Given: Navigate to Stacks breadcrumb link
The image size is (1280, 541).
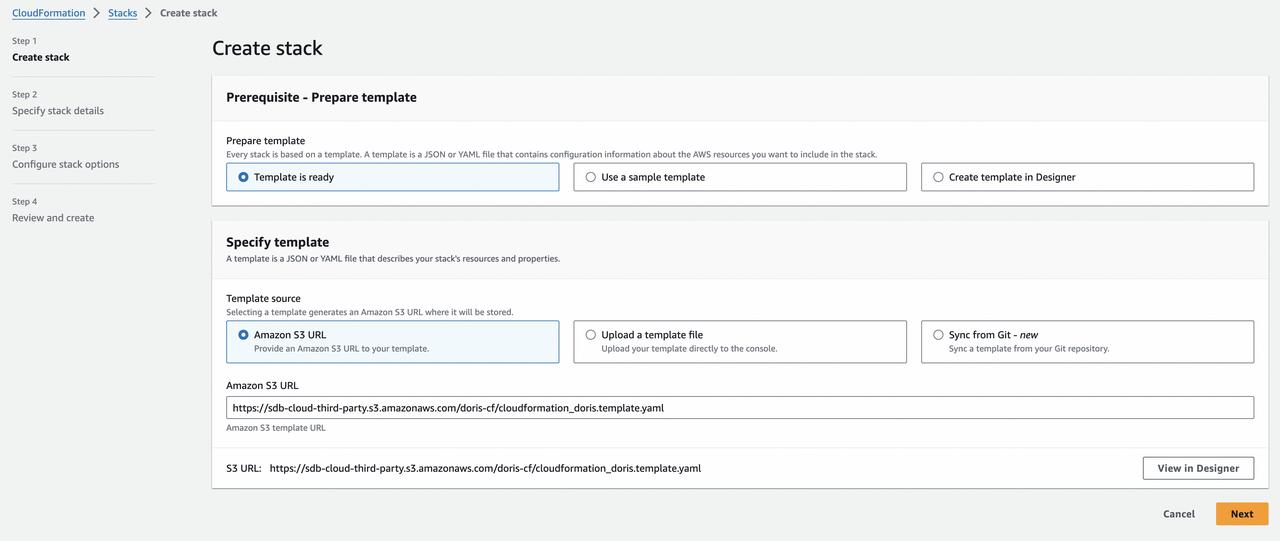Looking at the screenshot, I should coord(122,13).
